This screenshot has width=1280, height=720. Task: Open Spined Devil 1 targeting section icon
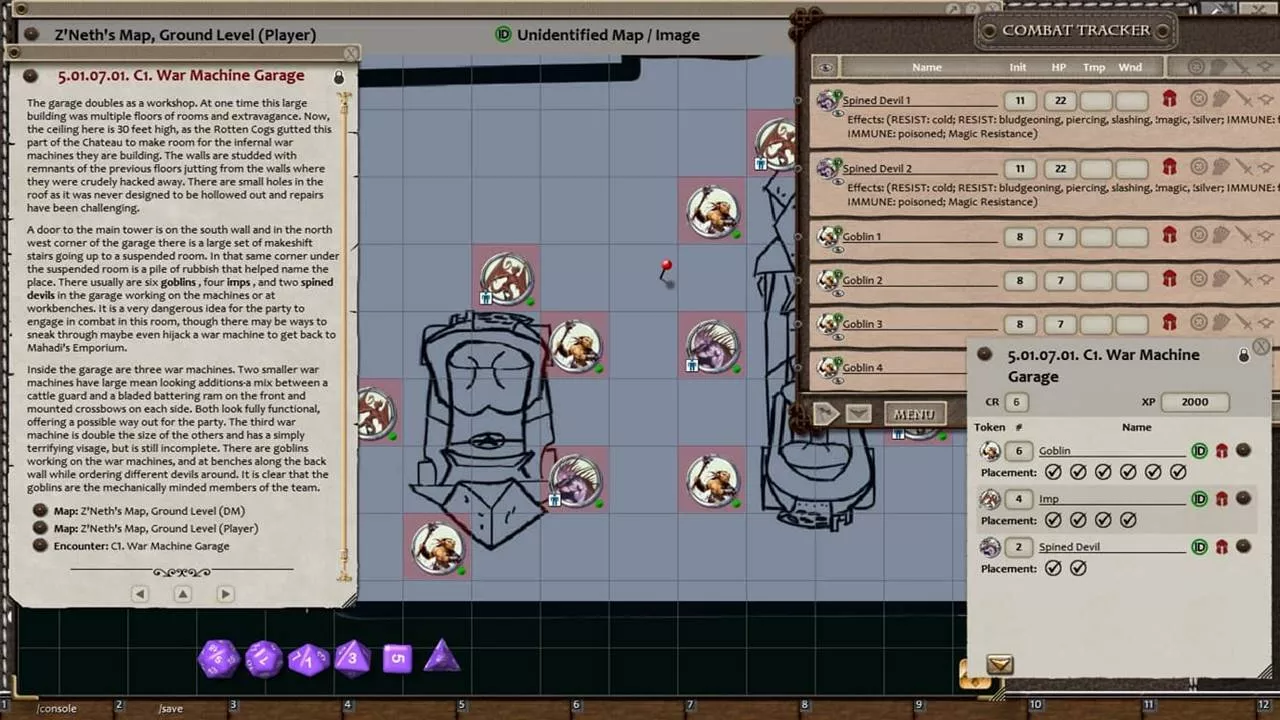point(1197,99)
